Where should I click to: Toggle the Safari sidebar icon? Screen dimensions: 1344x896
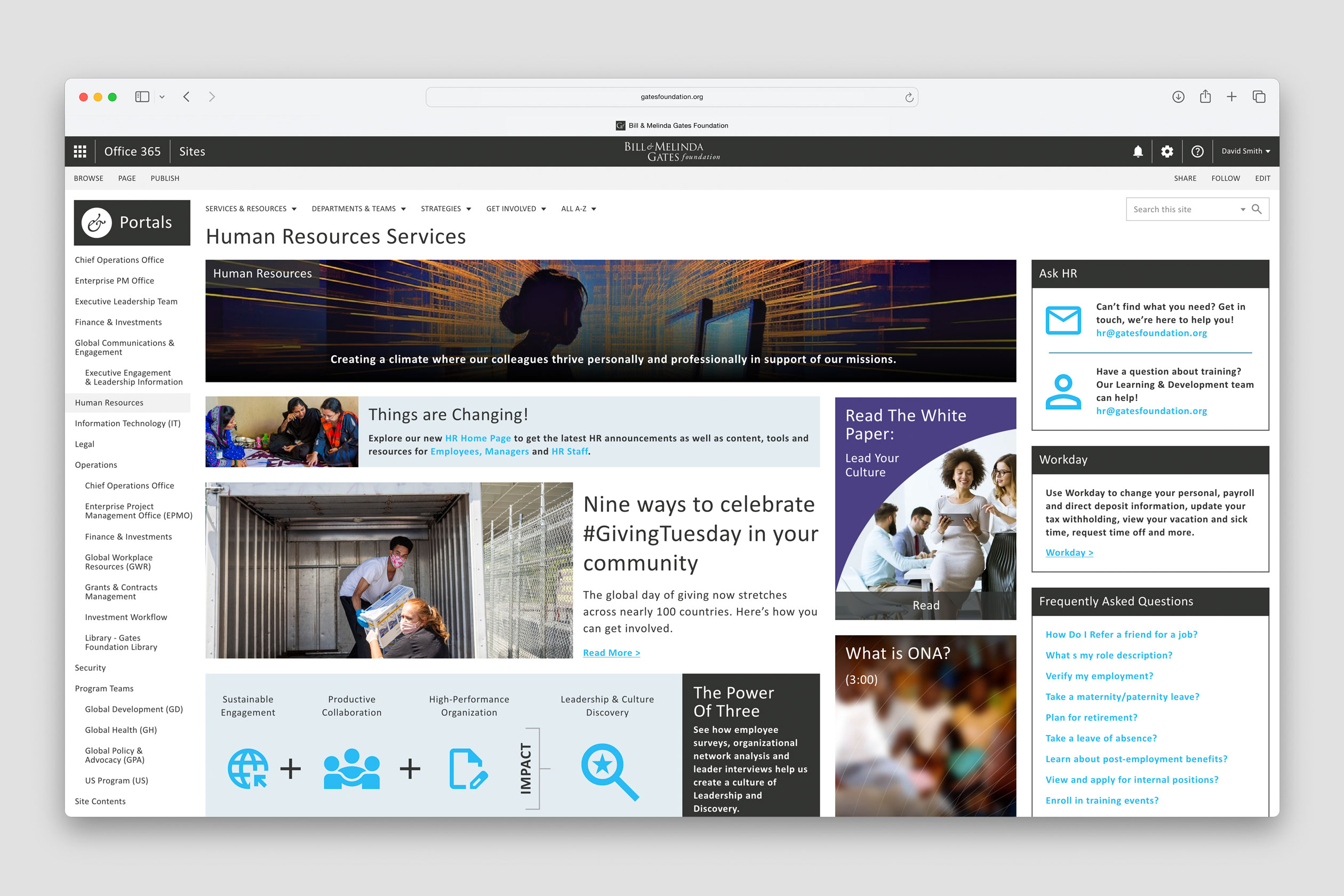coord(142,97)
